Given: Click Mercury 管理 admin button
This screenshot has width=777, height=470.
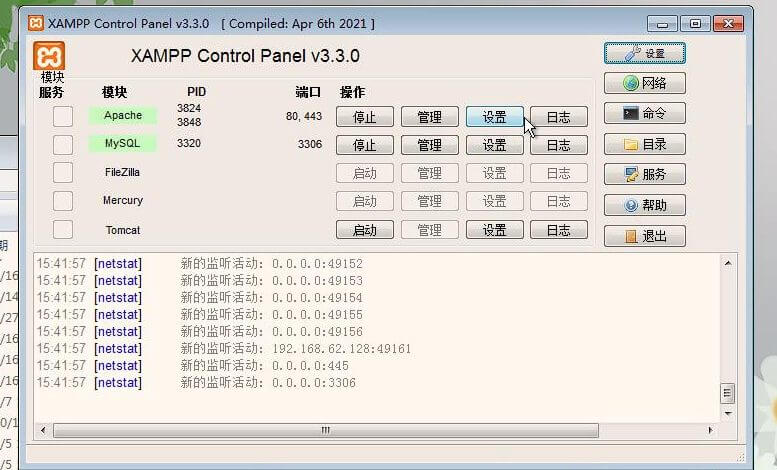Looking at the screenshot, I should (x=430, y=201).
